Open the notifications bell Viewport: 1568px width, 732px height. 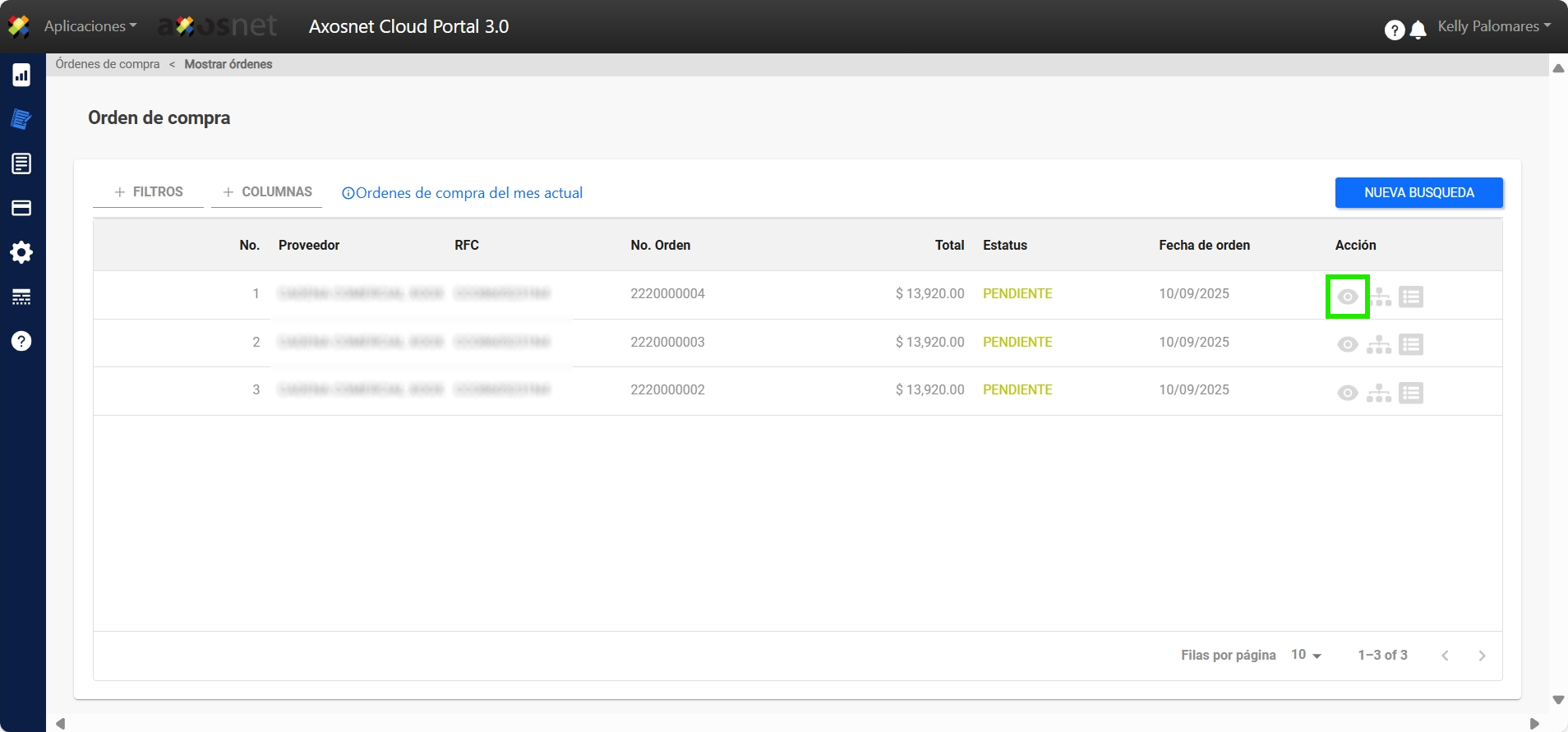(1418, 30)
